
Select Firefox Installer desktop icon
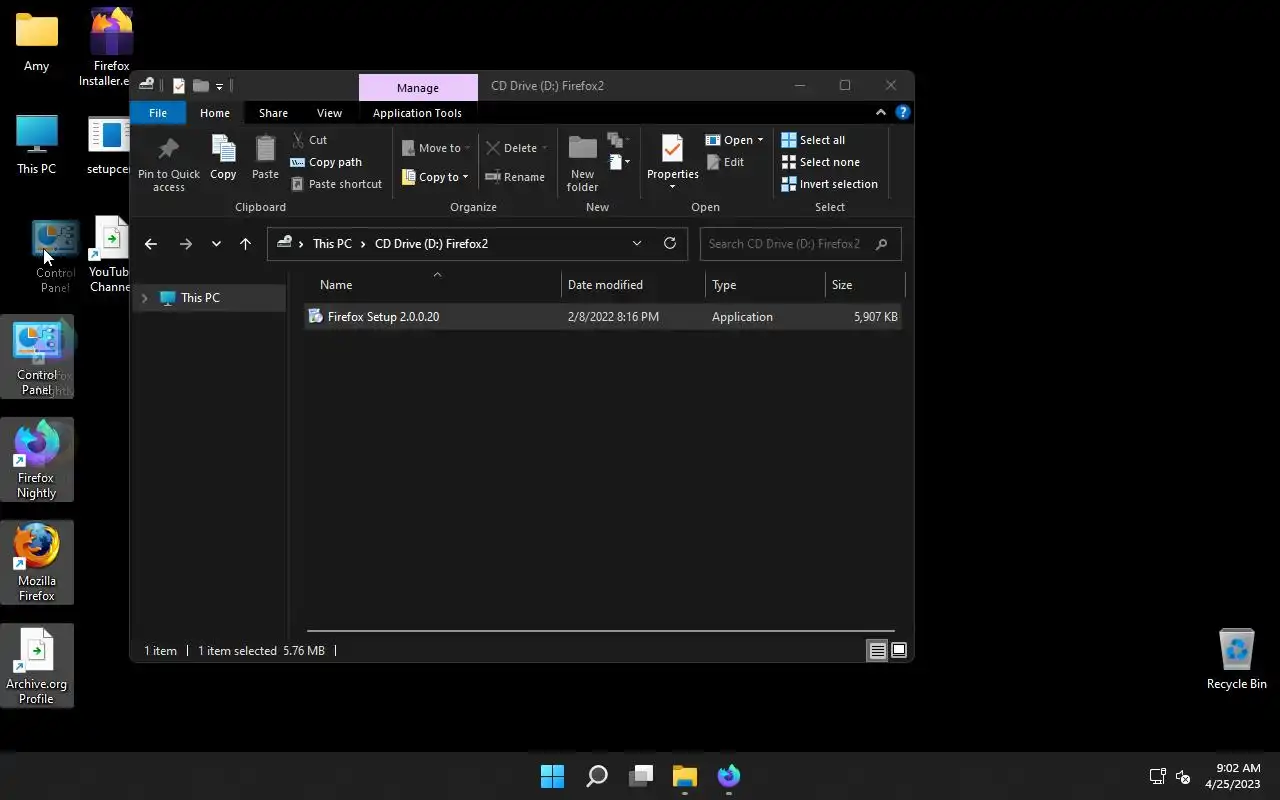point(110,47)
